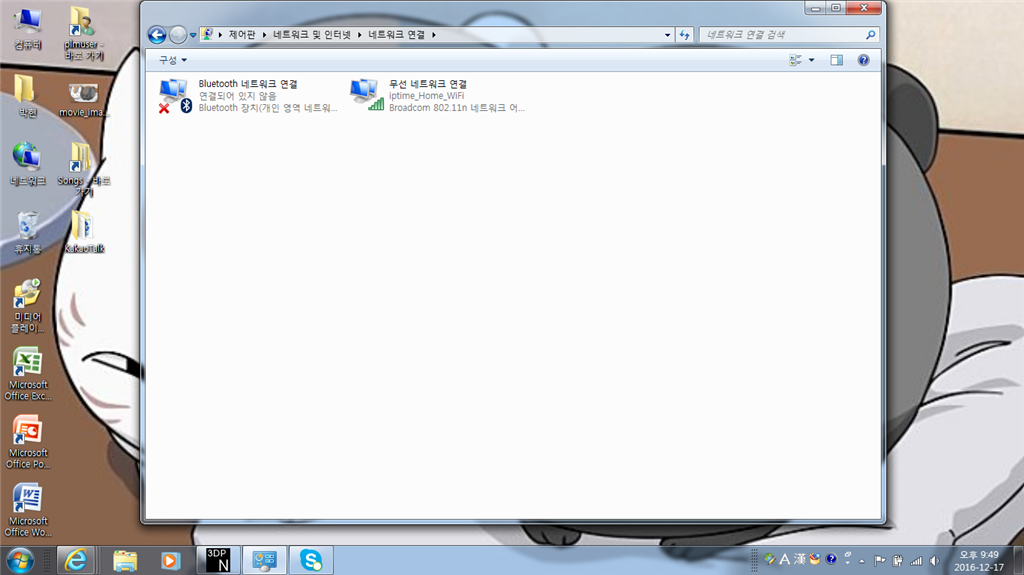Select the Bluetooth 네트워크 연결 adapter icon
Viewport: 1024px width, 575px height.
(x=175, y=95)
